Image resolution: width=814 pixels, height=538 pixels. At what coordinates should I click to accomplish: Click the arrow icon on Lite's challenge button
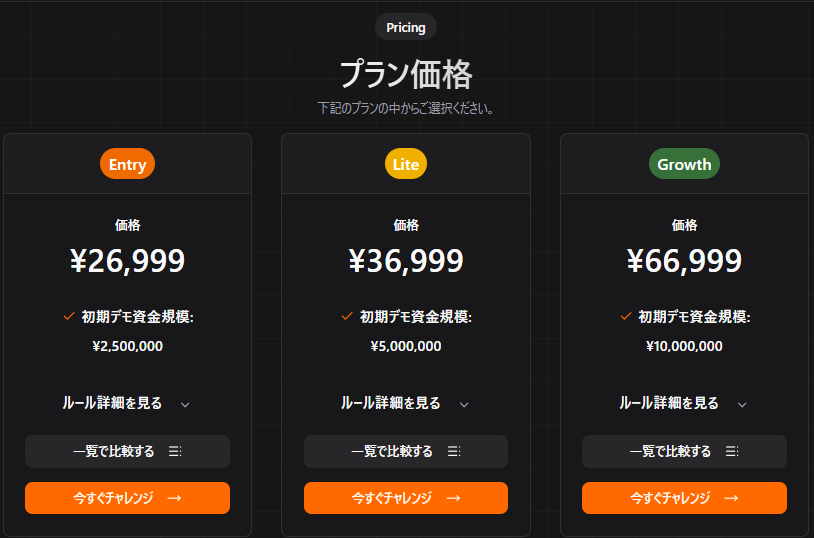pyautogui.click(x=453, y=498)
